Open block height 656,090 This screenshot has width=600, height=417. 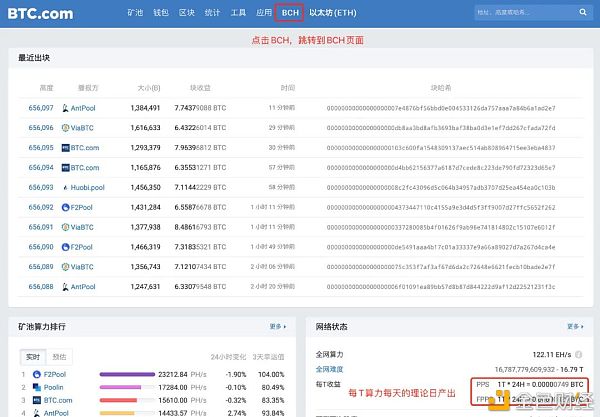(x=41, y=247)
